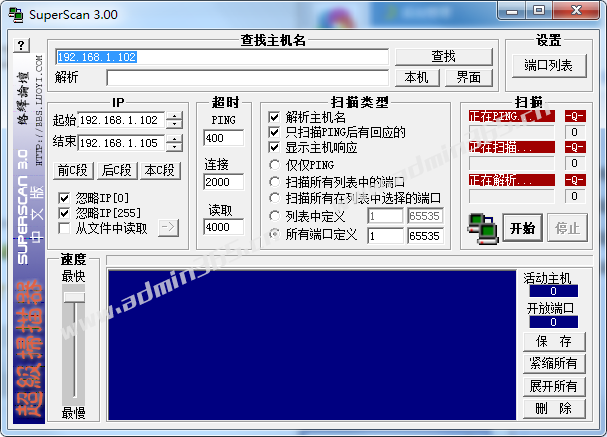The image size is (607, 437).
Task: Toggle the 忽略IP[0] checkbox
Action: [64, 198]
